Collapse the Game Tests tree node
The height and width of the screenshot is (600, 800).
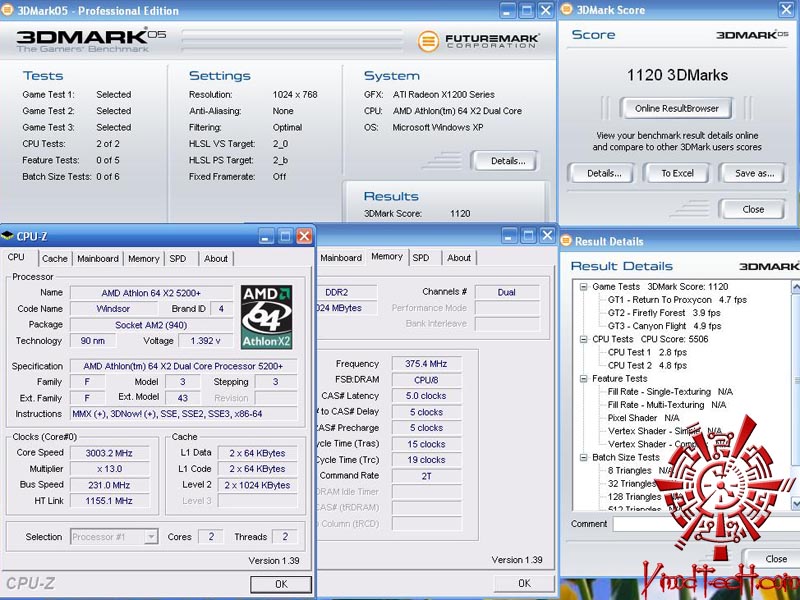583,287
